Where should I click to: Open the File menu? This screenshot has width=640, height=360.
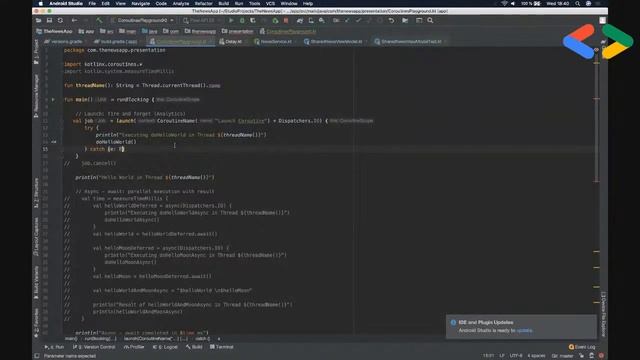click(92, 3)
